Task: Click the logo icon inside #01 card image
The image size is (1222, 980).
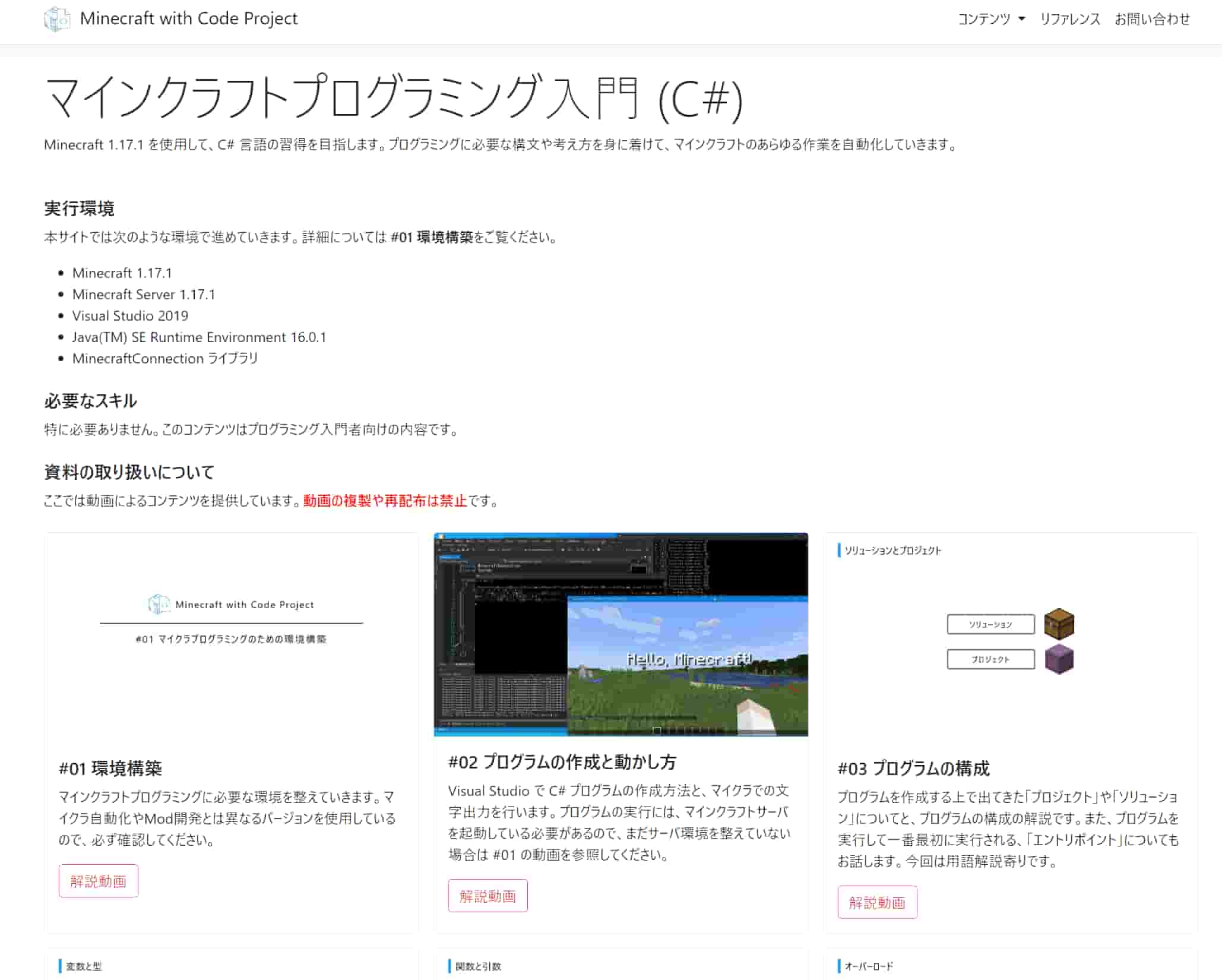Action: click(159, 605)
